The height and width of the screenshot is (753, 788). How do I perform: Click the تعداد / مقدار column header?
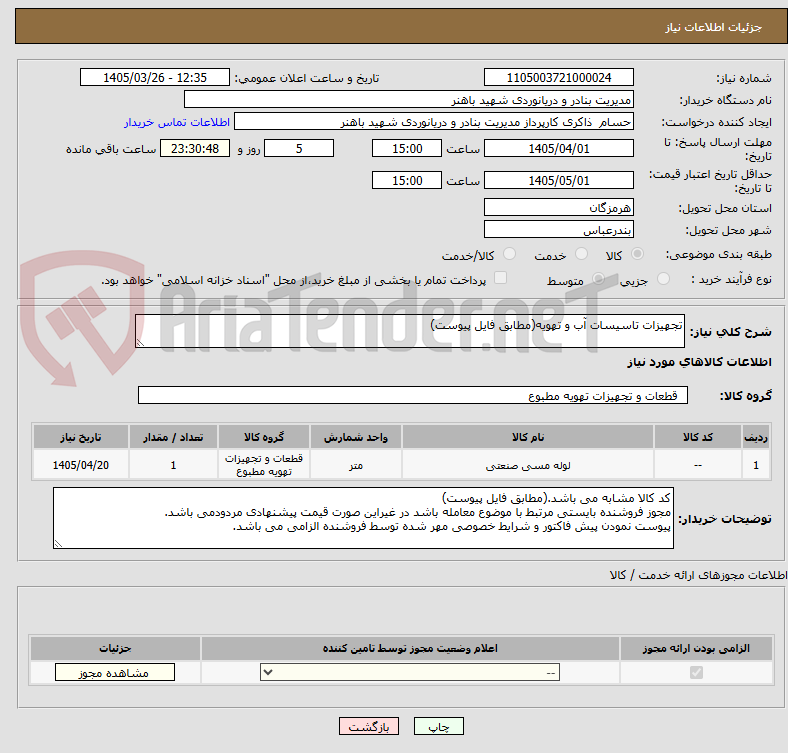[x=173, y=437]
